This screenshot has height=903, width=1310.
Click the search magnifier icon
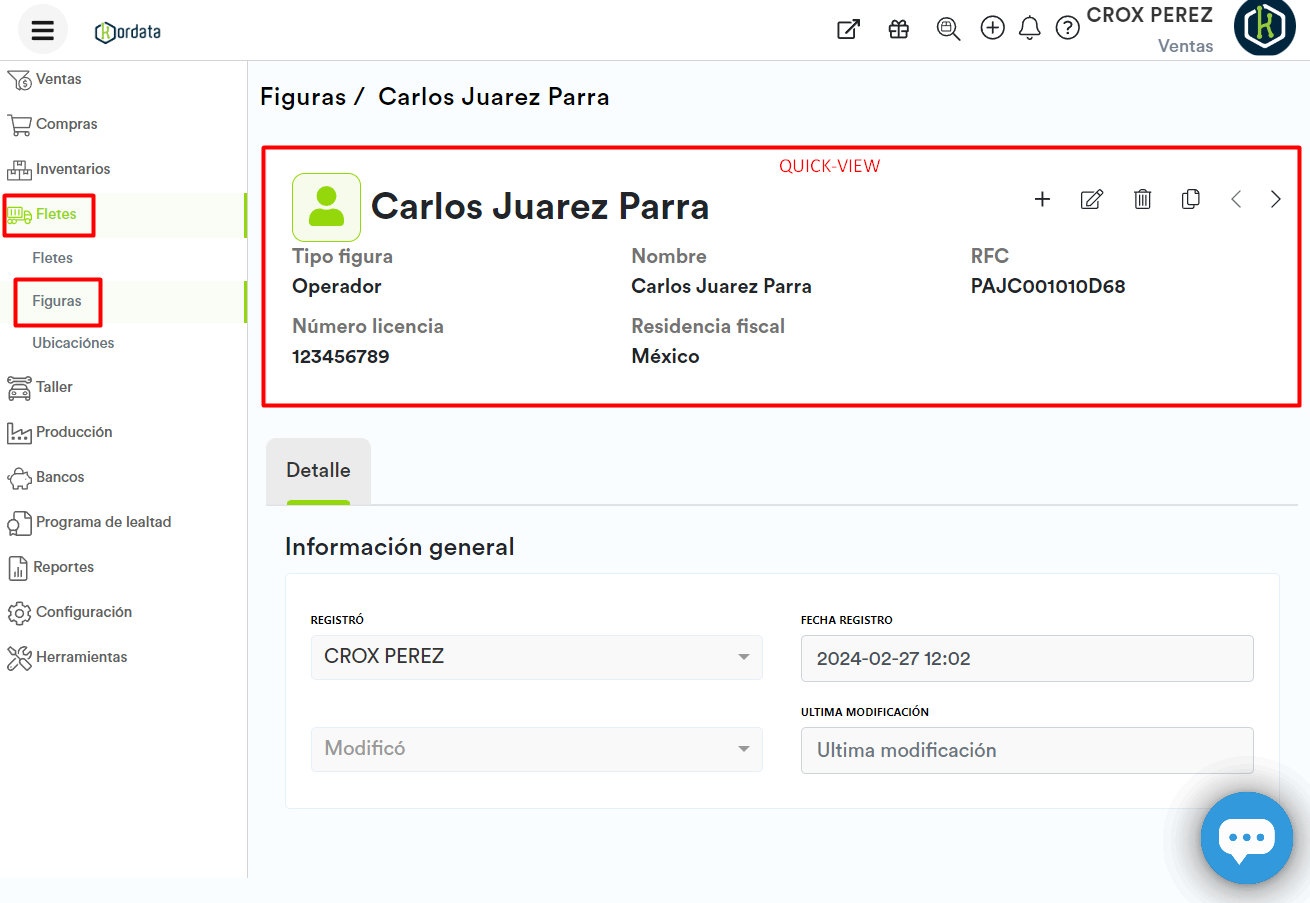[x=947, y=29]
